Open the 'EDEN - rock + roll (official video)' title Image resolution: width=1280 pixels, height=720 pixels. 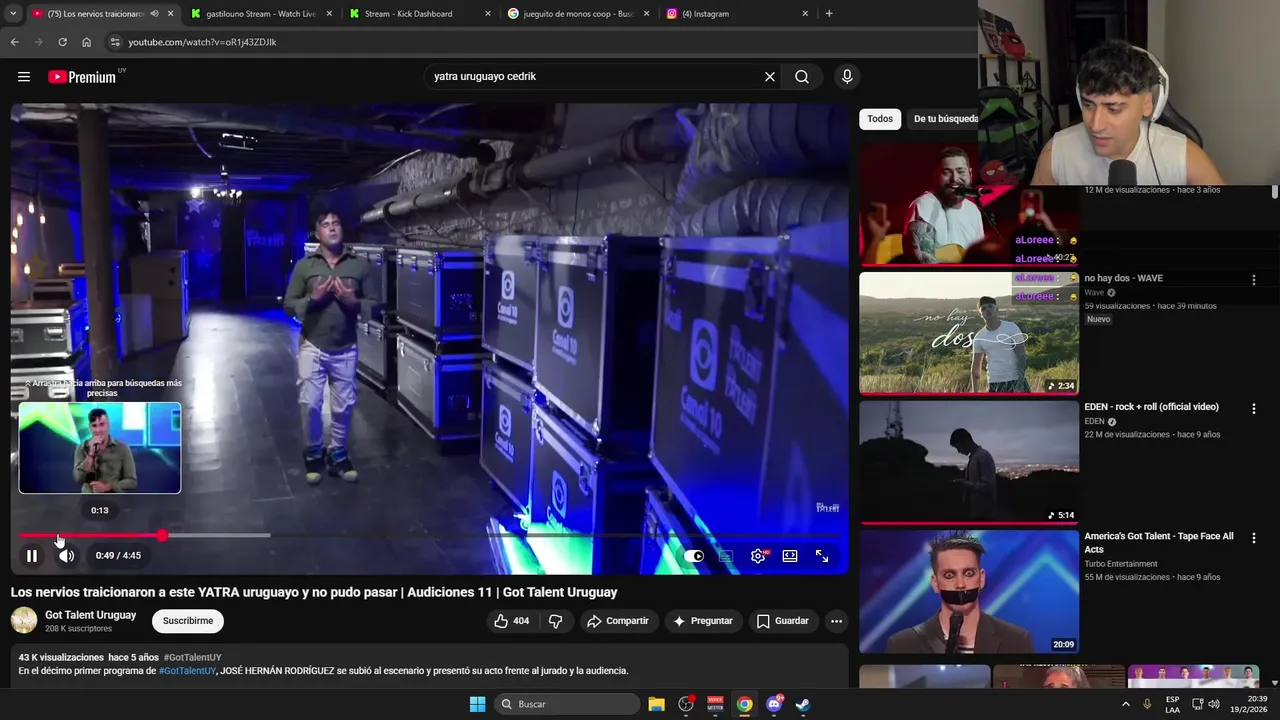coord(1151,407)
